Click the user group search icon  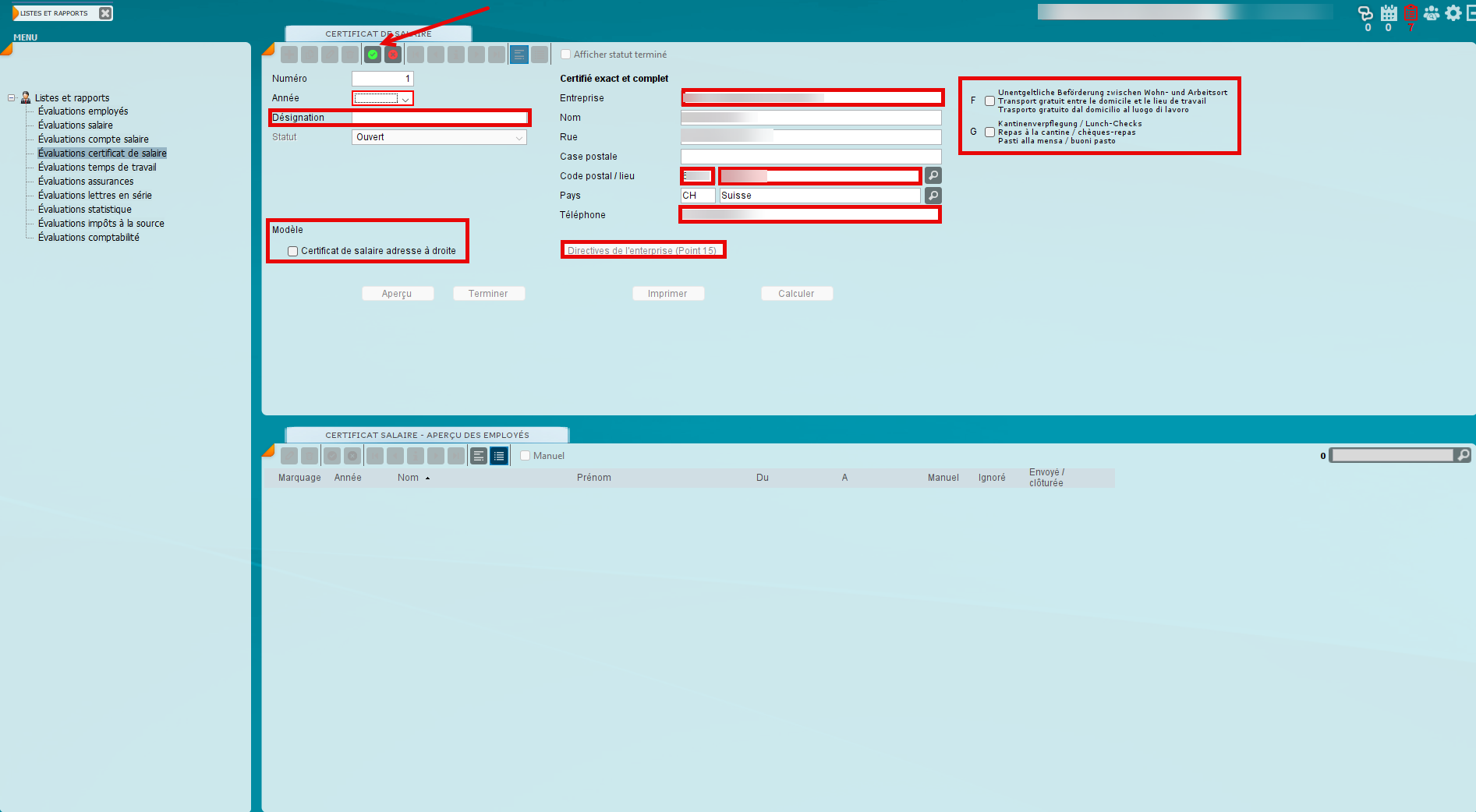click(x=1432, y=13)
